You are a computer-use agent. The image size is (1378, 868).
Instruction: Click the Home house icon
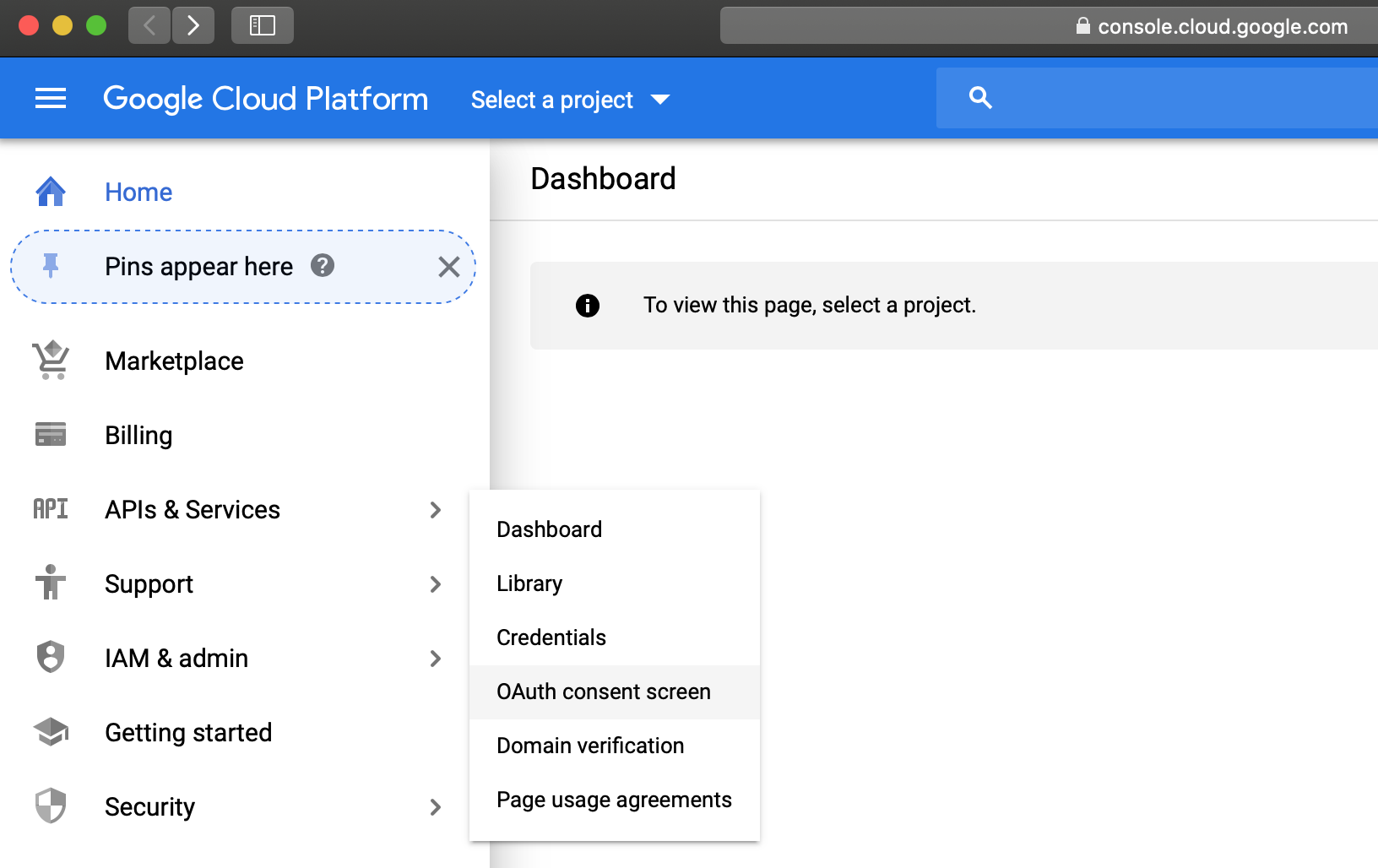[x=51, y=192]
